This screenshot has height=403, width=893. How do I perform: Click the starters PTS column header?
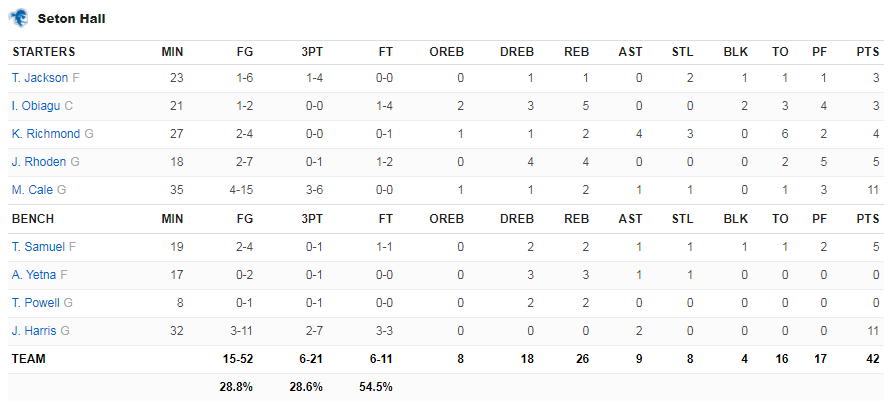tap(868, 52)
